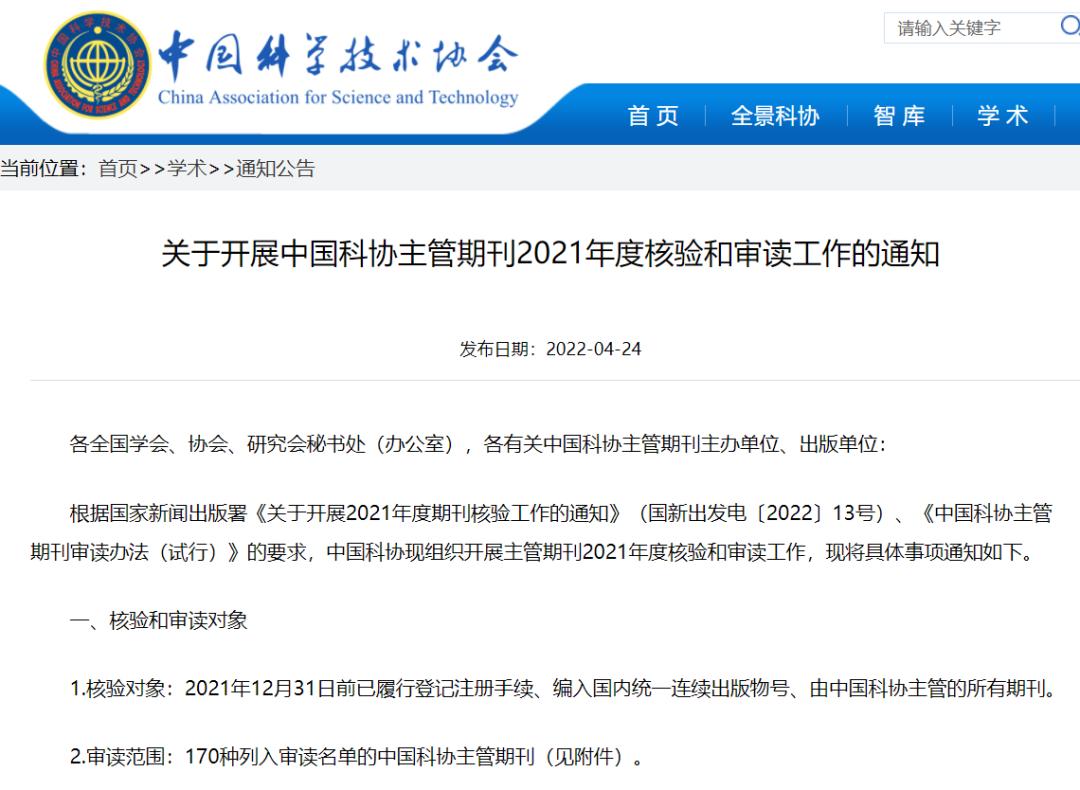
Task: Go to 学术 in the blue navigation bar
Action: pos(1002,116)
